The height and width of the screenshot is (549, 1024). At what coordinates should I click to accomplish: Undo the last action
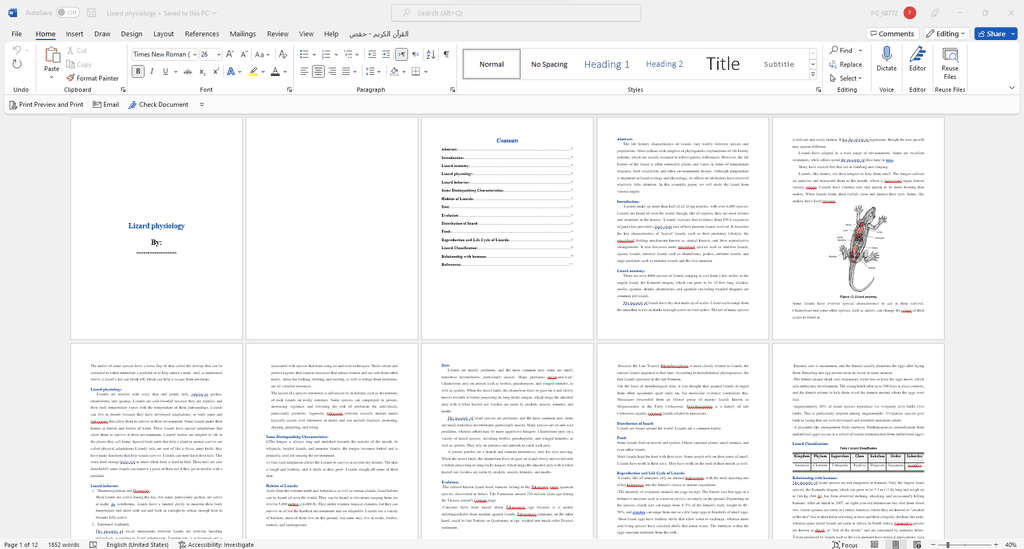pyautogui.click(x=17, y=50)
